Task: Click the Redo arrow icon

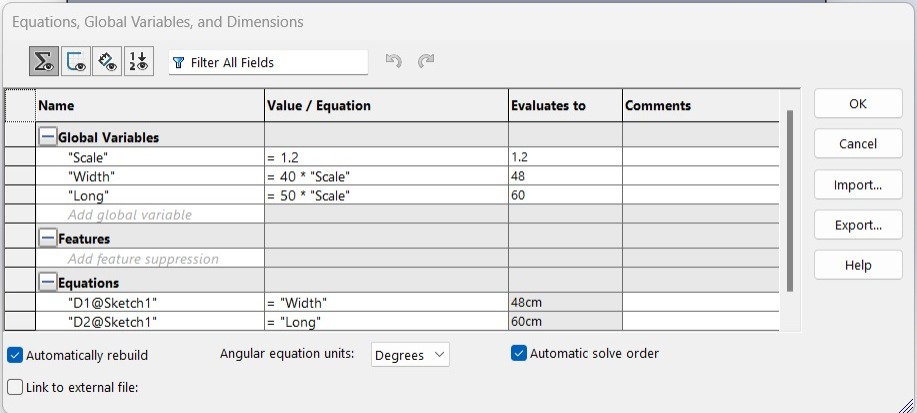Action: [426, 61]
